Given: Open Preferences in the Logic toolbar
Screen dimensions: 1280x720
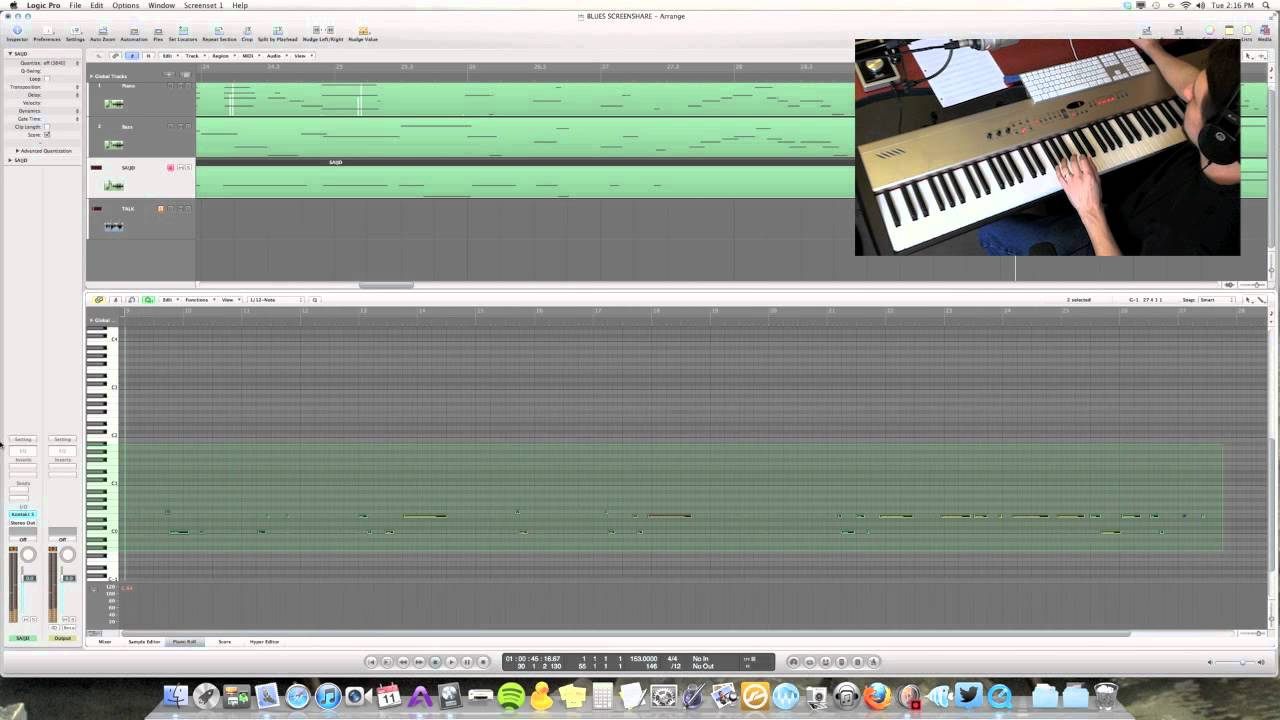Looking at the screenshot, I should click(x=47, y=31).
